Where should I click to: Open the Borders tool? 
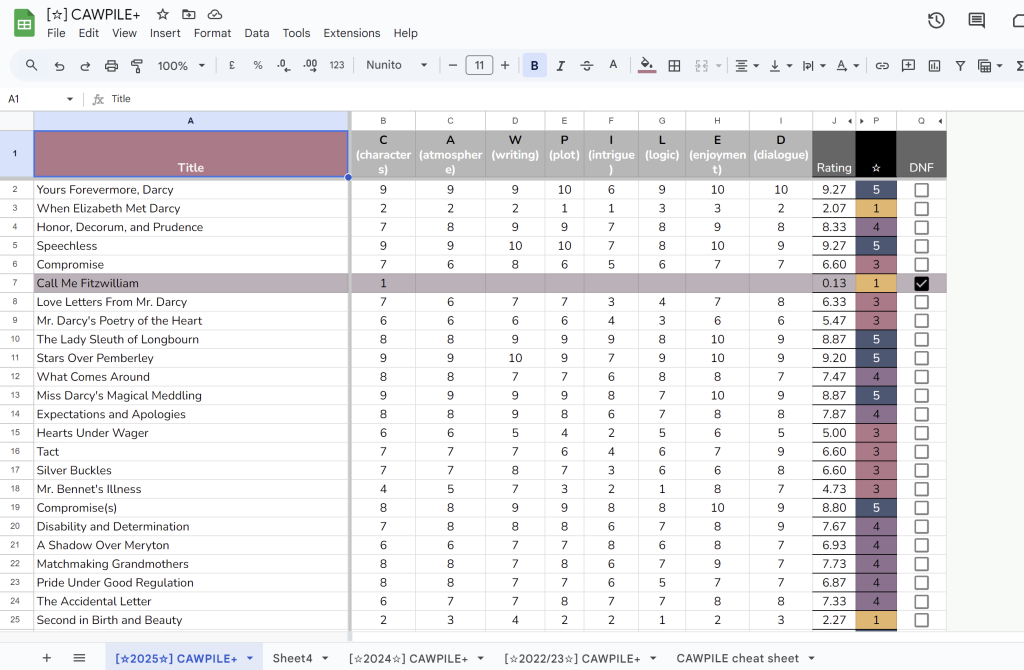point(674,66)
